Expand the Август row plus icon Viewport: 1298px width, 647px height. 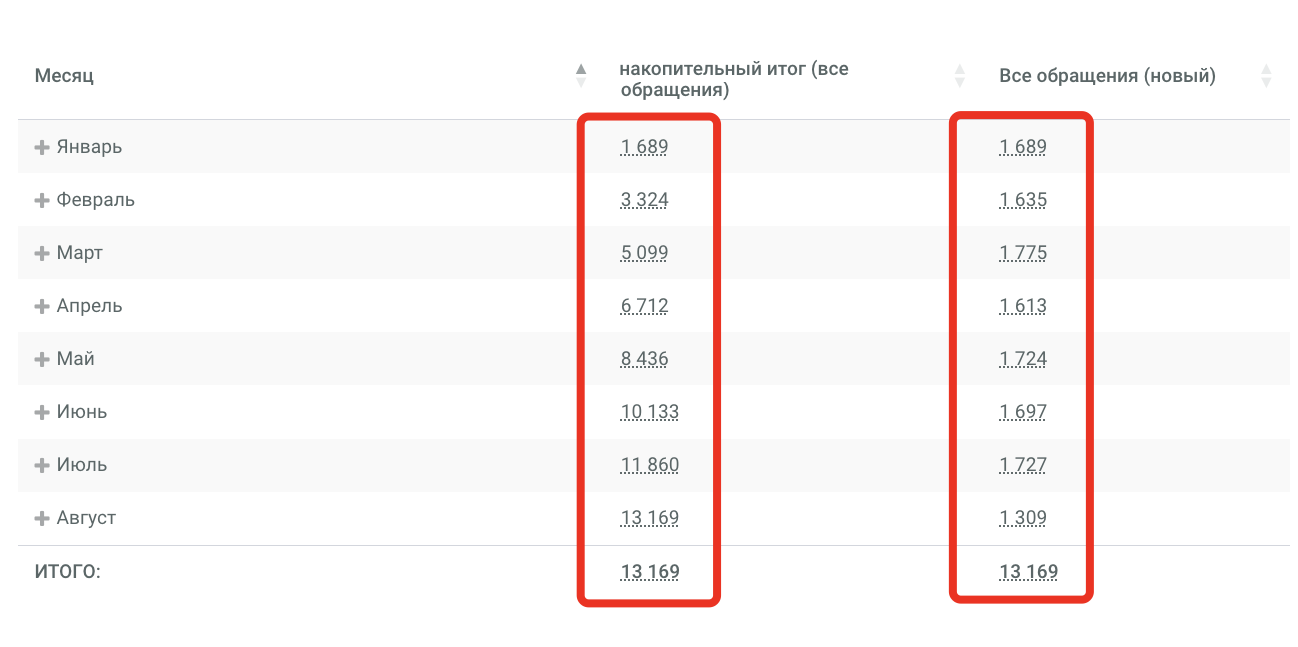pos(42,518)
